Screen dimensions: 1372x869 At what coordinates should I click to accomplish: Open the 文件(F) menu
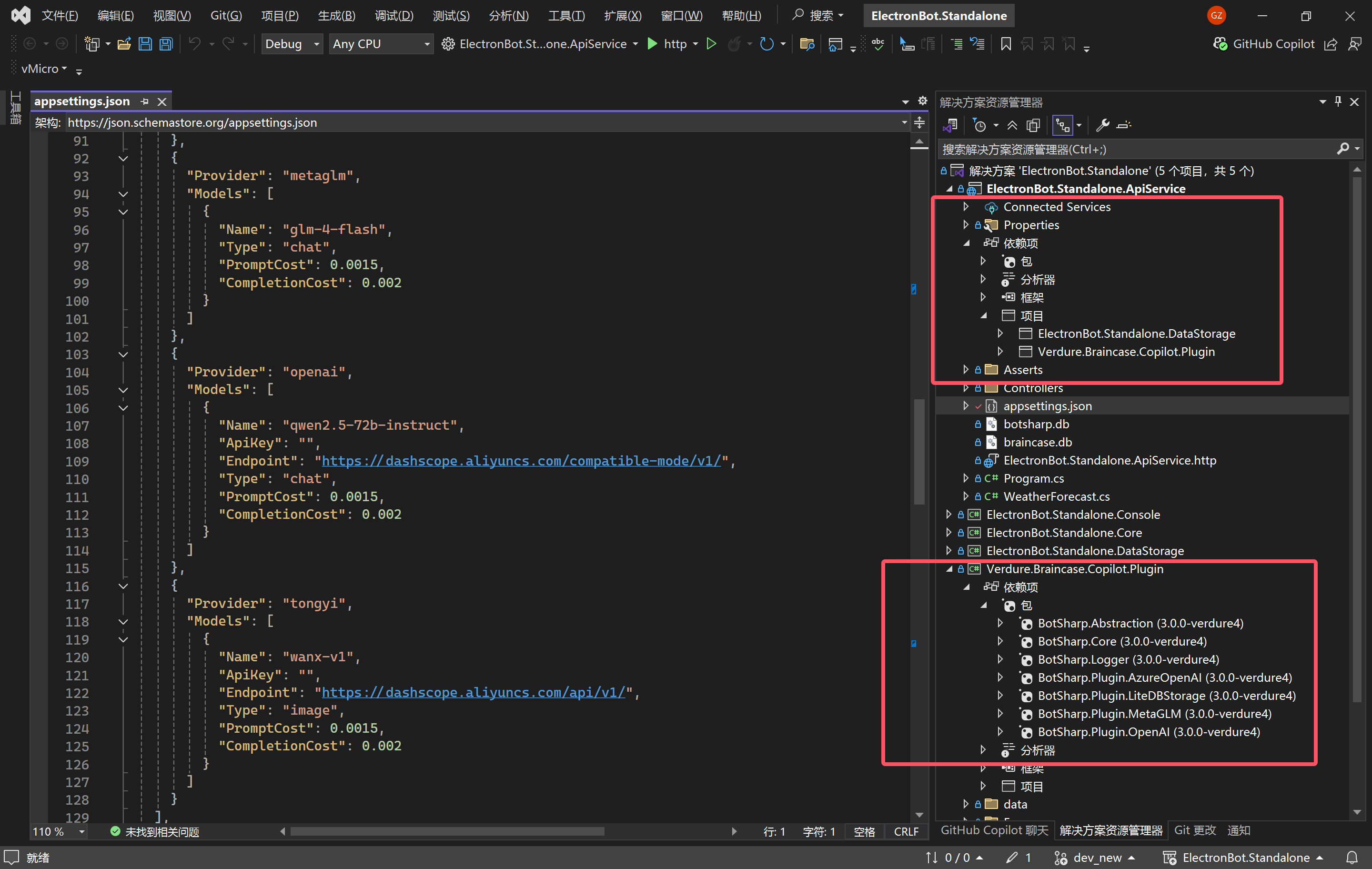tap(60, 15)
